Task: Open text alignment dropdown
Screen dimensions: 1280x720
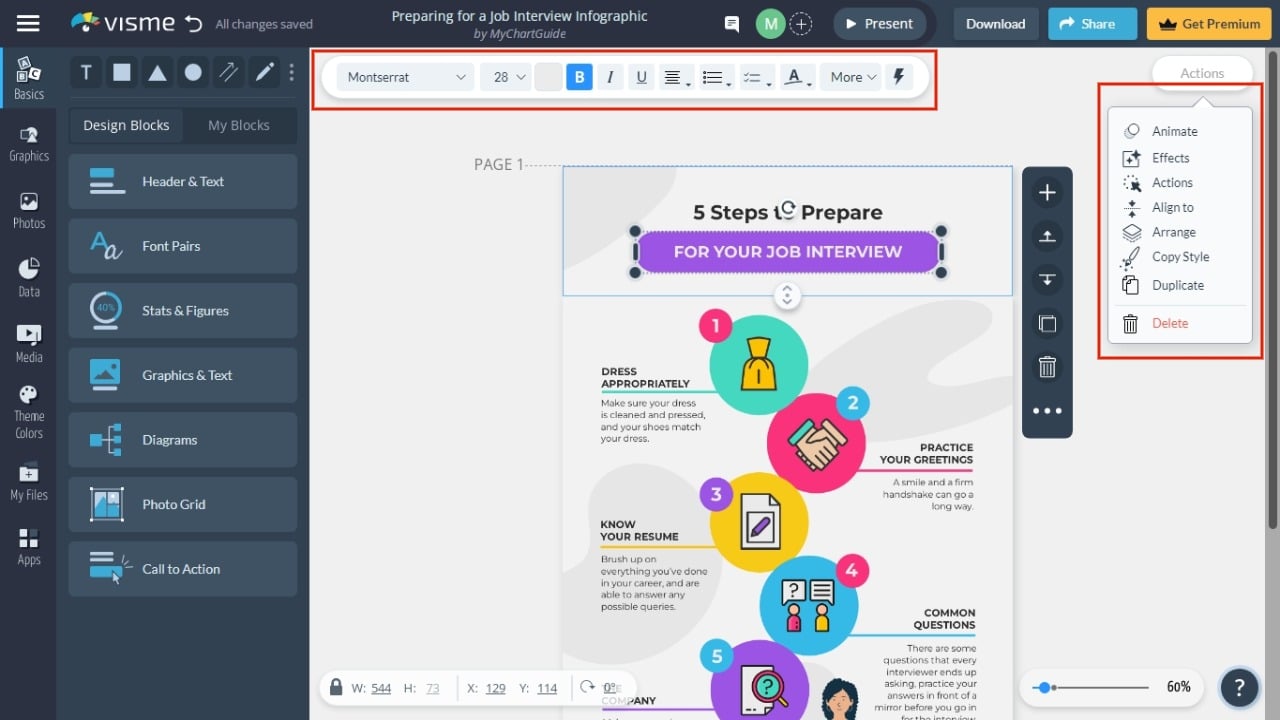Action: (676, 77)
